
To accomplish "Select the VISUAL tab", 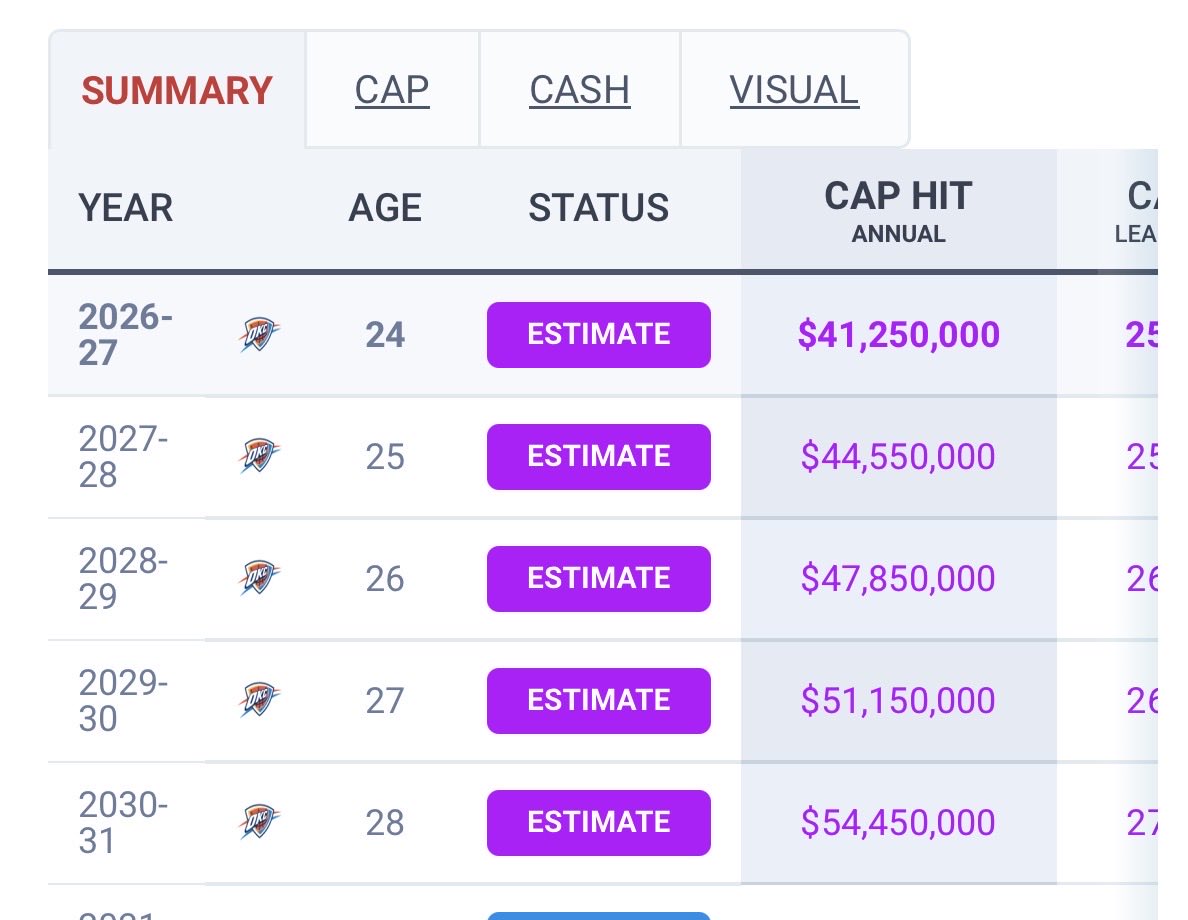I will [x=794, y=90].
